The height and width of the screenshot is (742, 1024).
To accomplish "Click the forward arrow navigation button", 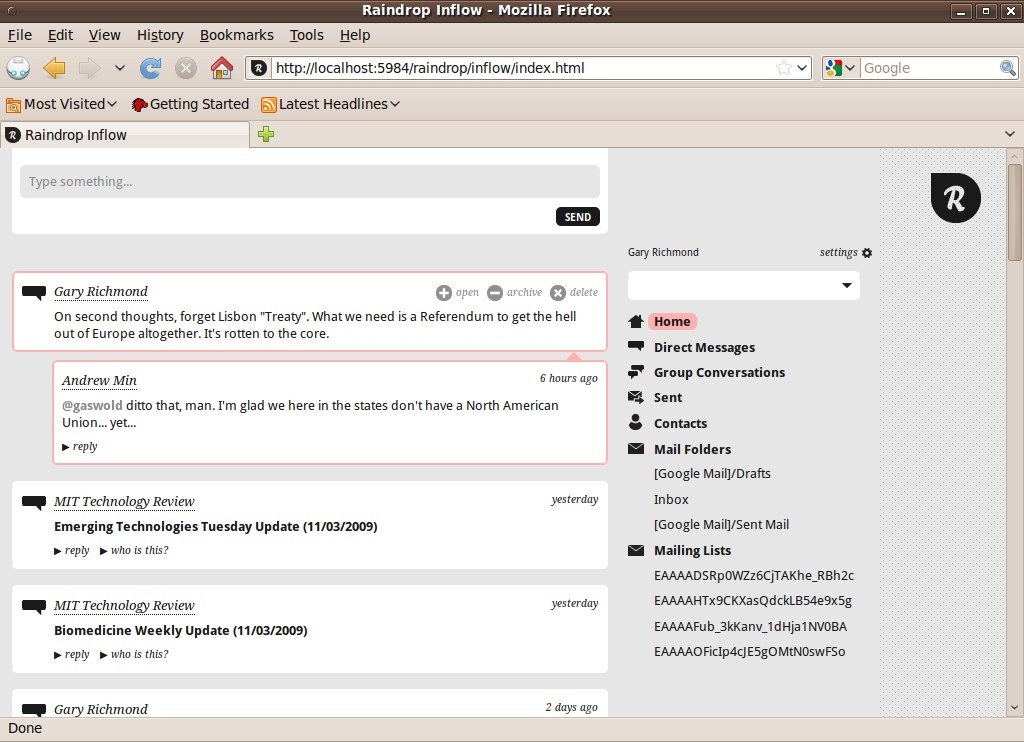I will (89, 68).
